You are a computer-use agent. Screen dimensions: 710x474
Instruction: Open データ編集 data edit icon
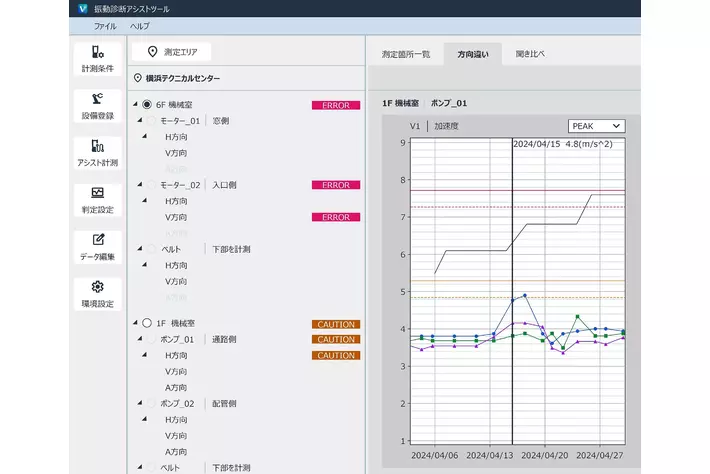[97, 240]
